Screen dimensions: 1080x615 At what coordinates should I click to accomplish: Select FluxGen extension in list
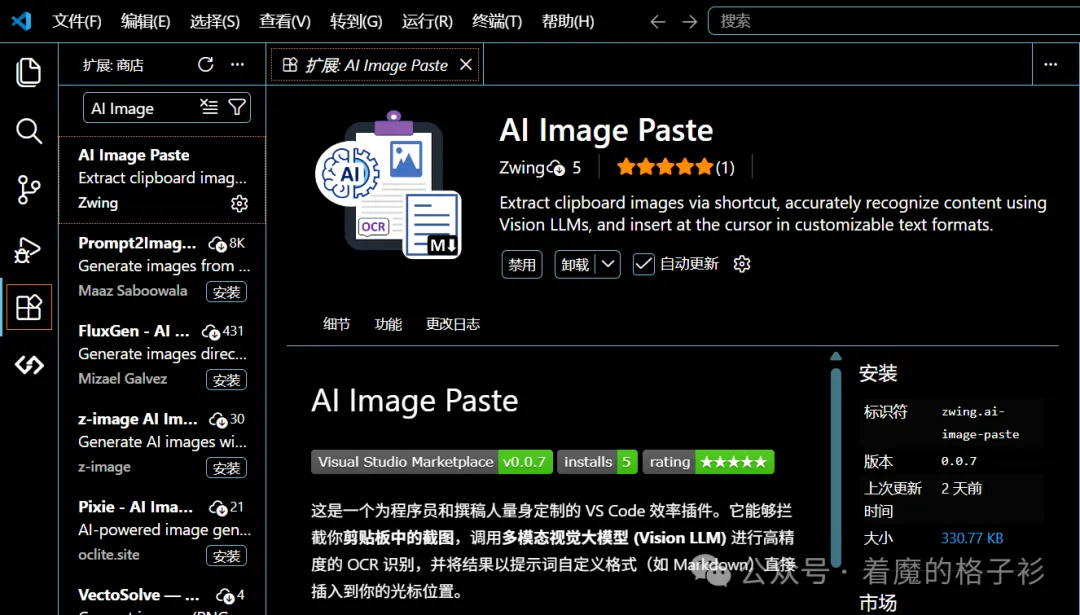(x=163, y=355)
